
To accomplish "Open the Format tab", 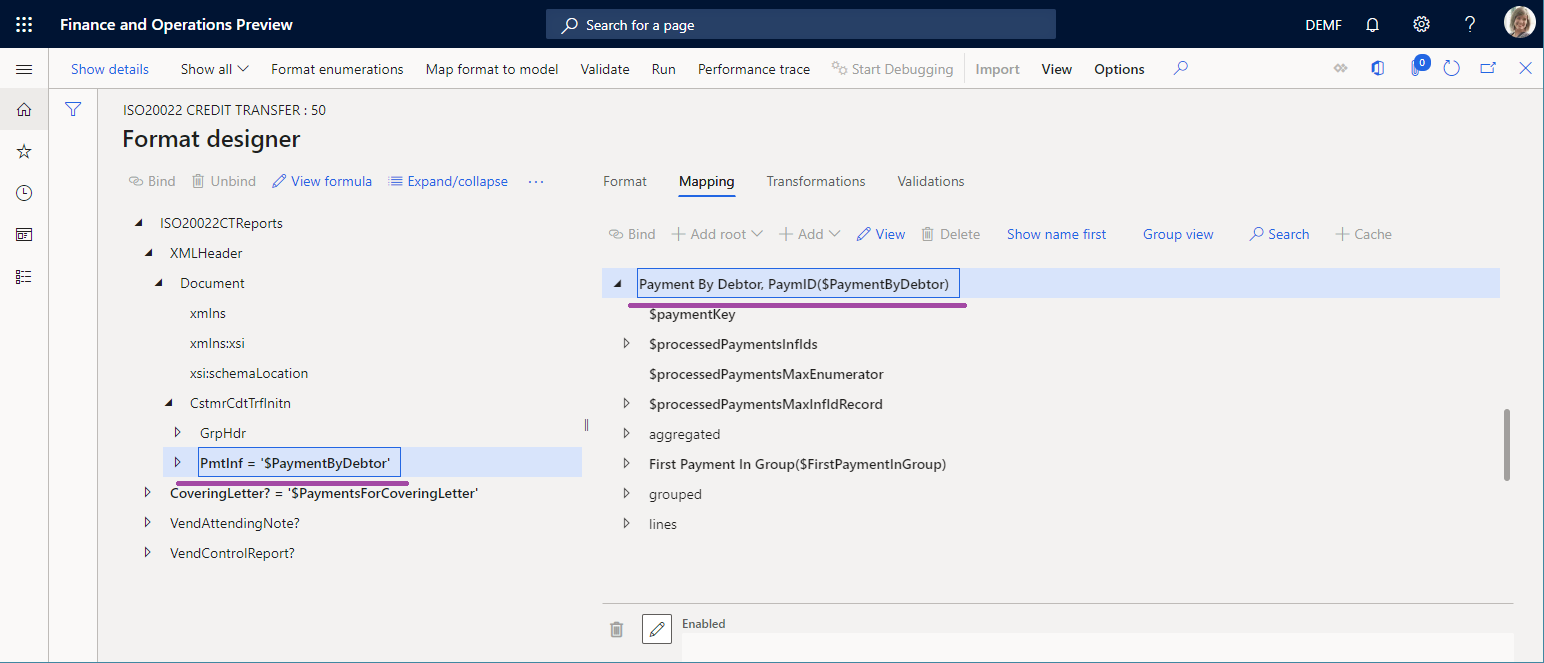I will pos(624,181).
